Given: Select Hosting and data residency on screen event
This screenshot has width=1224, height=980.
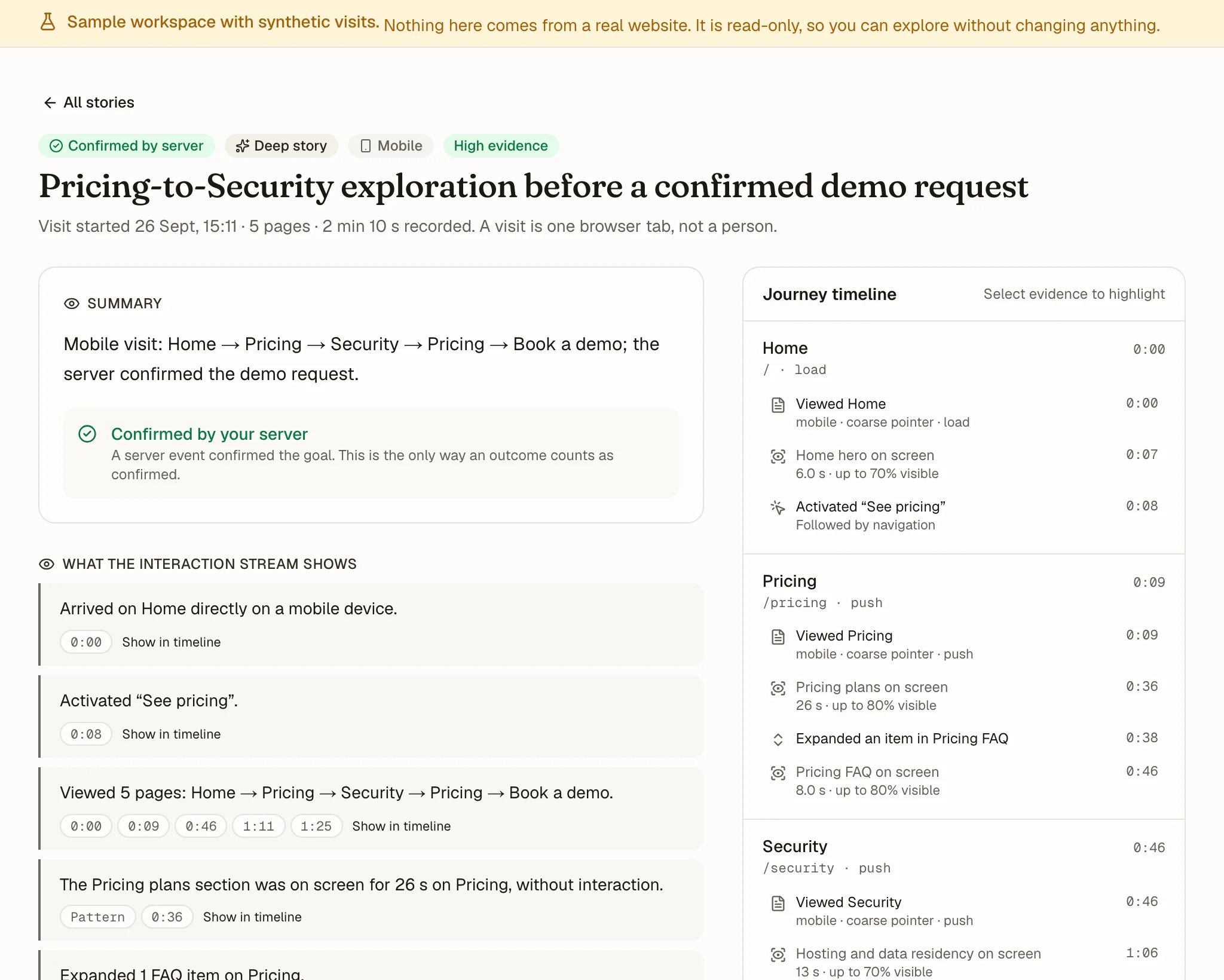Looking at the screenshot, I should pyautogui.click(x=963, y=961).
